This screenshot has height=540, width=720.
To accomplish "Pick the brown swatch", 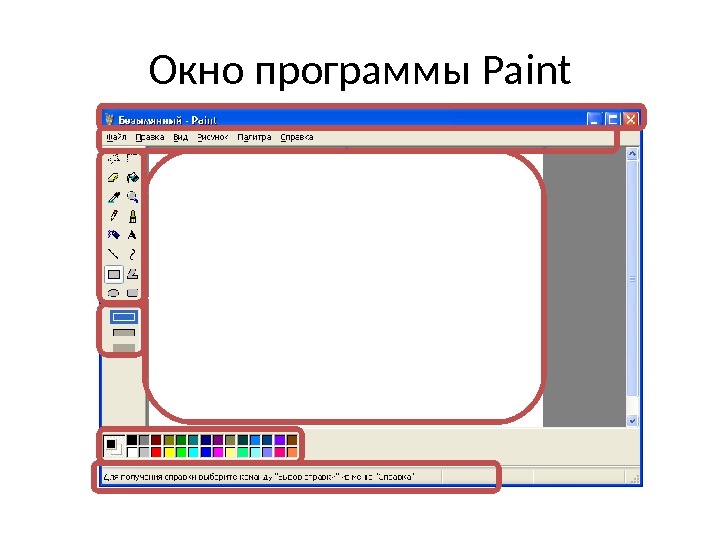I will click(292, 440).
